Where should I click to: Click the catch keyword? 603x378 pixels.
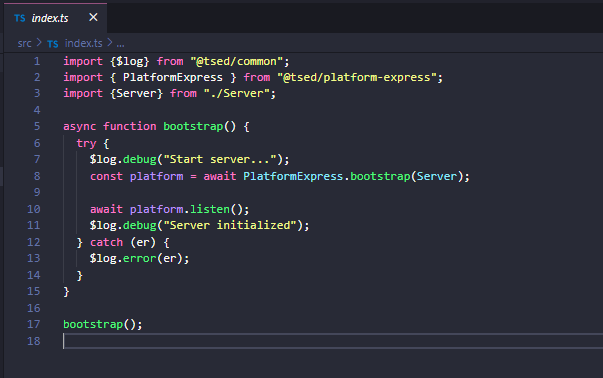(107, 242)
